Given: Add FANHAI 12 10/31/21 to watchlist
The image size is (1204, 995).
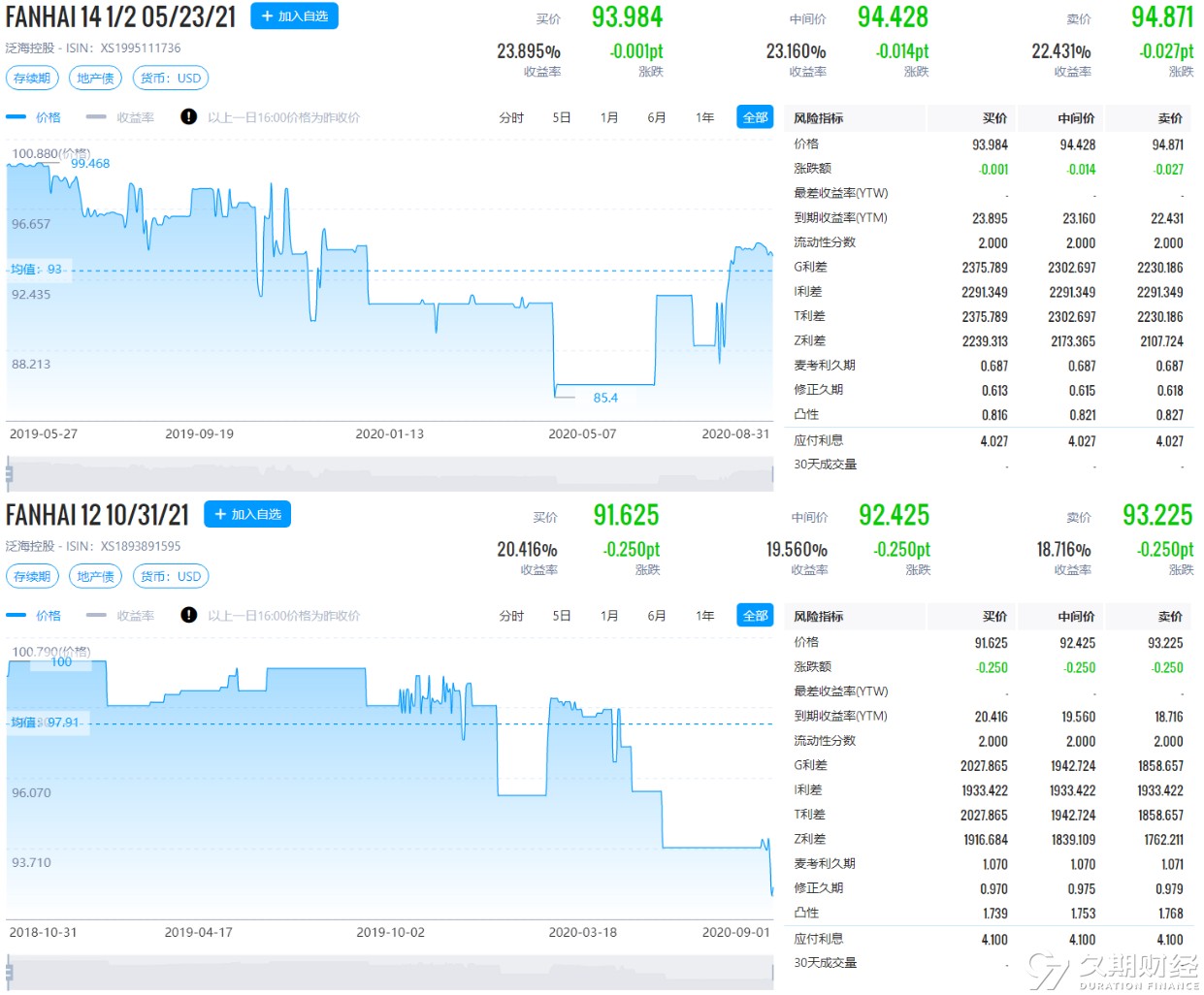Looking at the screenshot, I should pos(247,515).
